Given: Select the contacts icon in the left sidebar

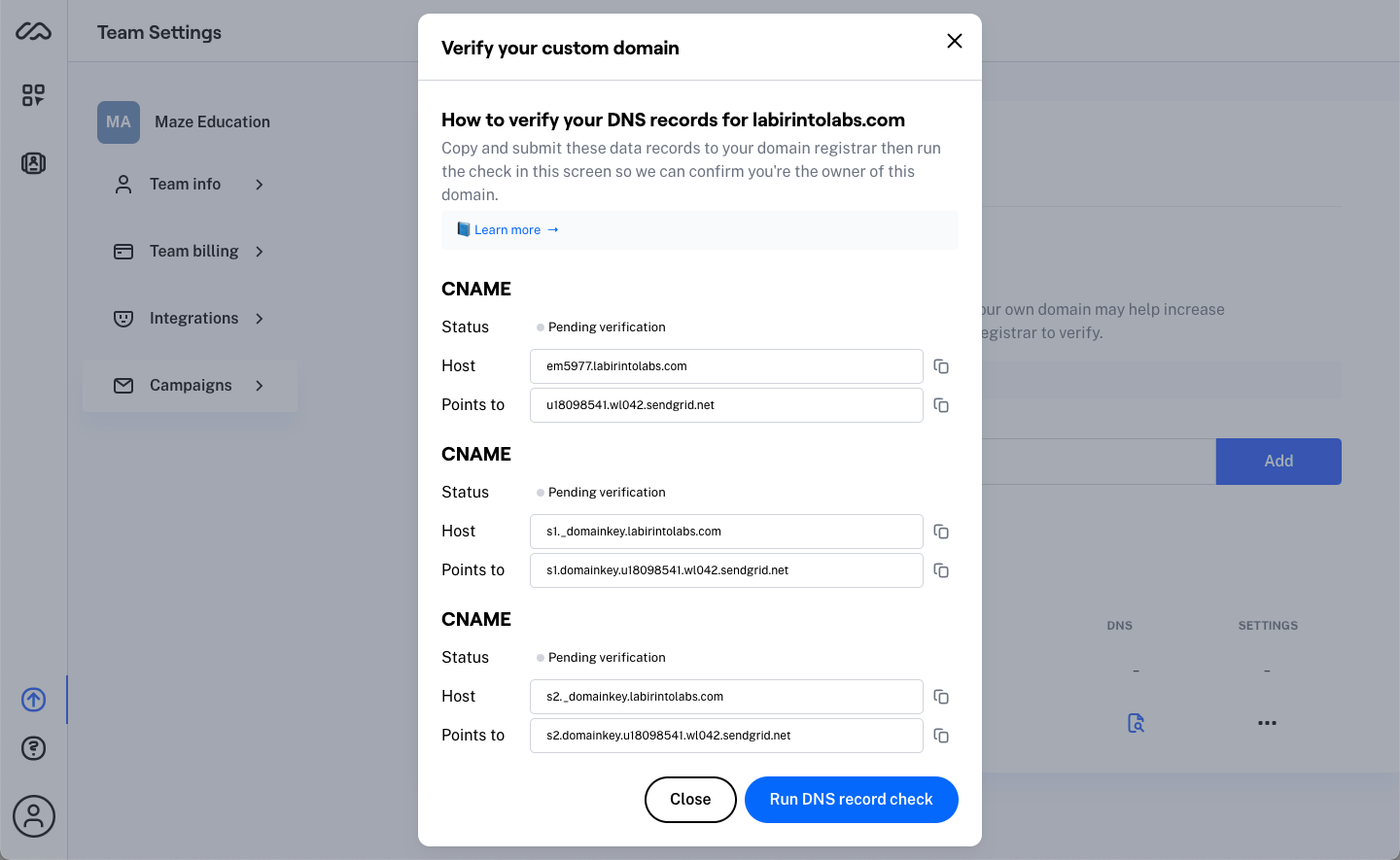Looking at the screenshot, I should [x=33, y=163].
